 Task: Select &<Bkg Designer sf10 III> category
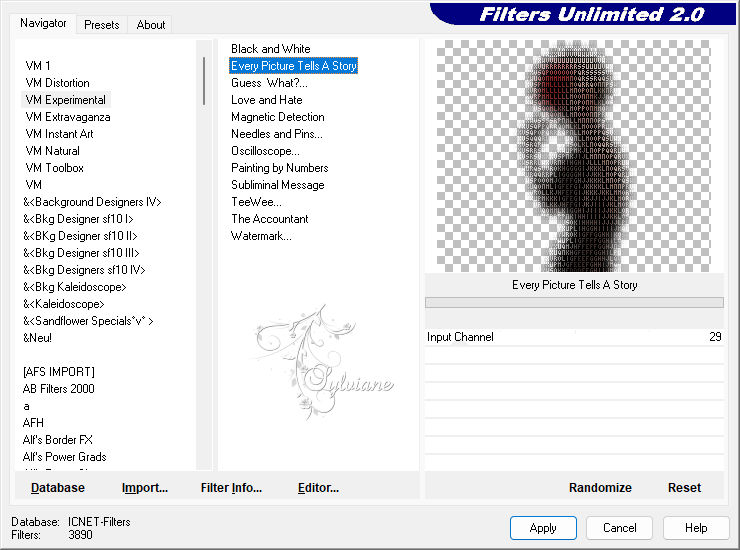coord(81,253)
